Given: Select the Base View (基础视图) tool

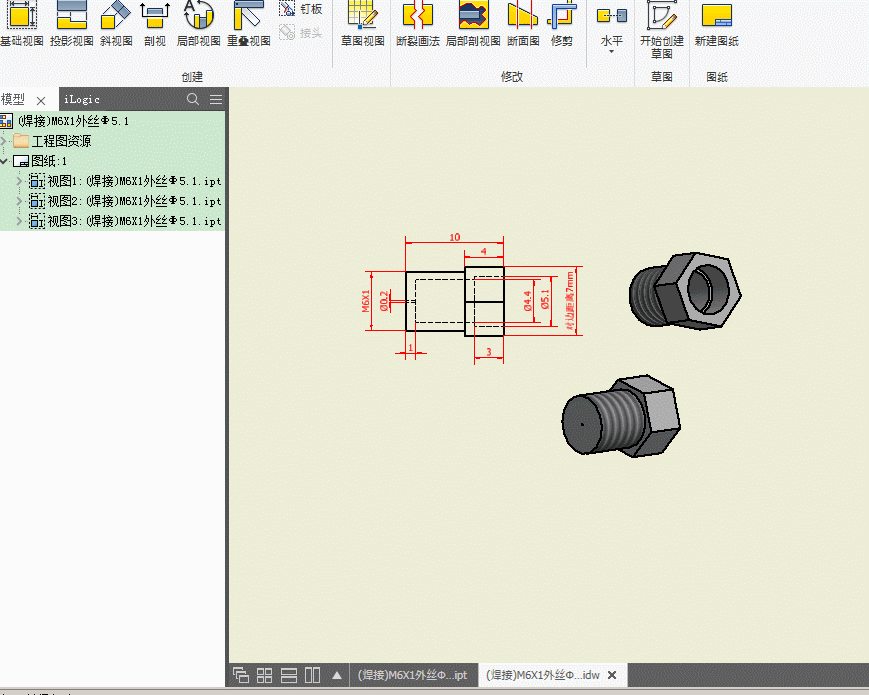Looking at the screenshot, I should point(21,24).
